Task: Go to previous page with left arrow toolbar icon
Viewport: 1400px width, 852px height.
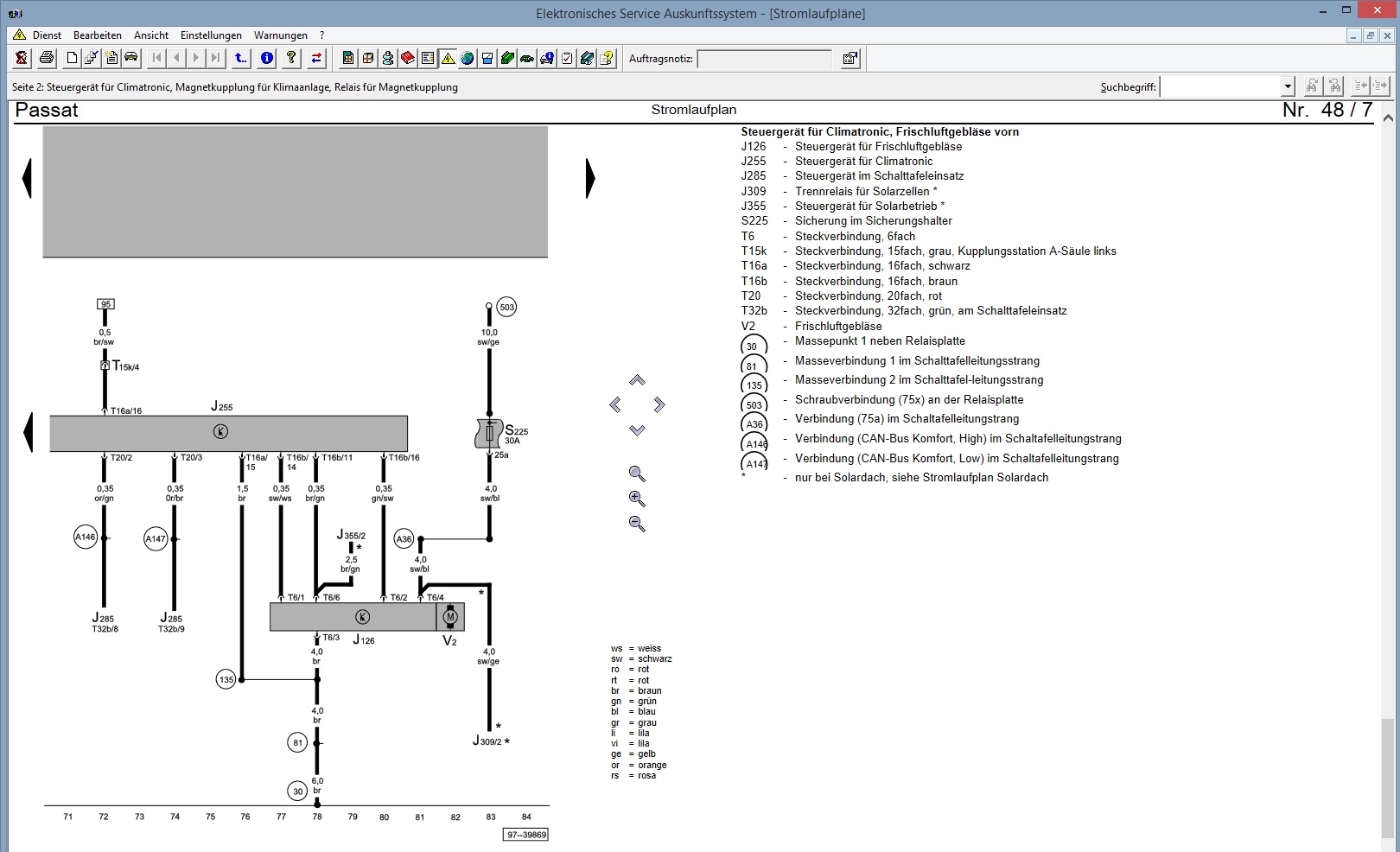Action: (176, 58)
